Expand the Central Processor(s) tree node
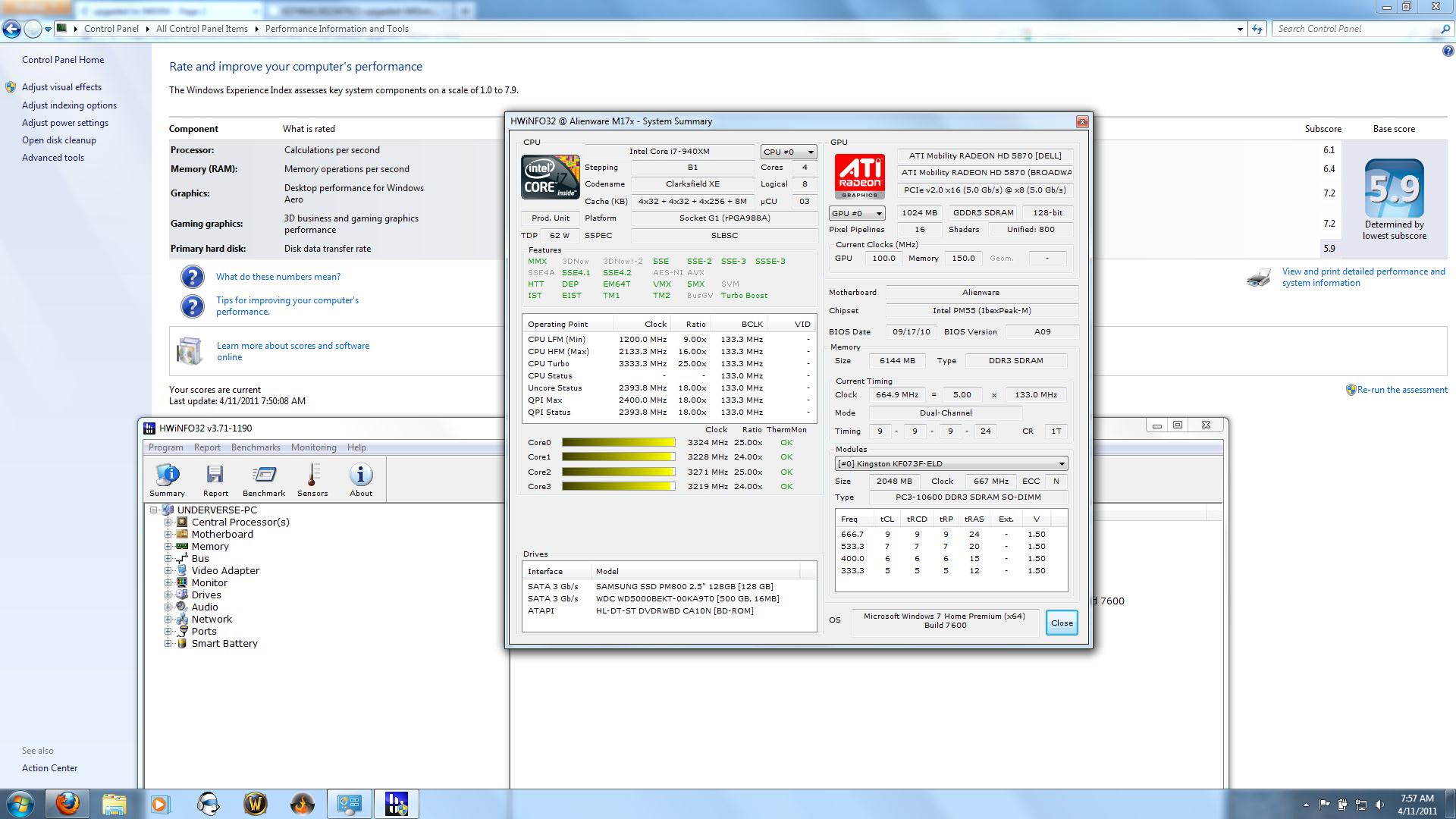The image size is (1456, 819). click(x=168, y=522)
